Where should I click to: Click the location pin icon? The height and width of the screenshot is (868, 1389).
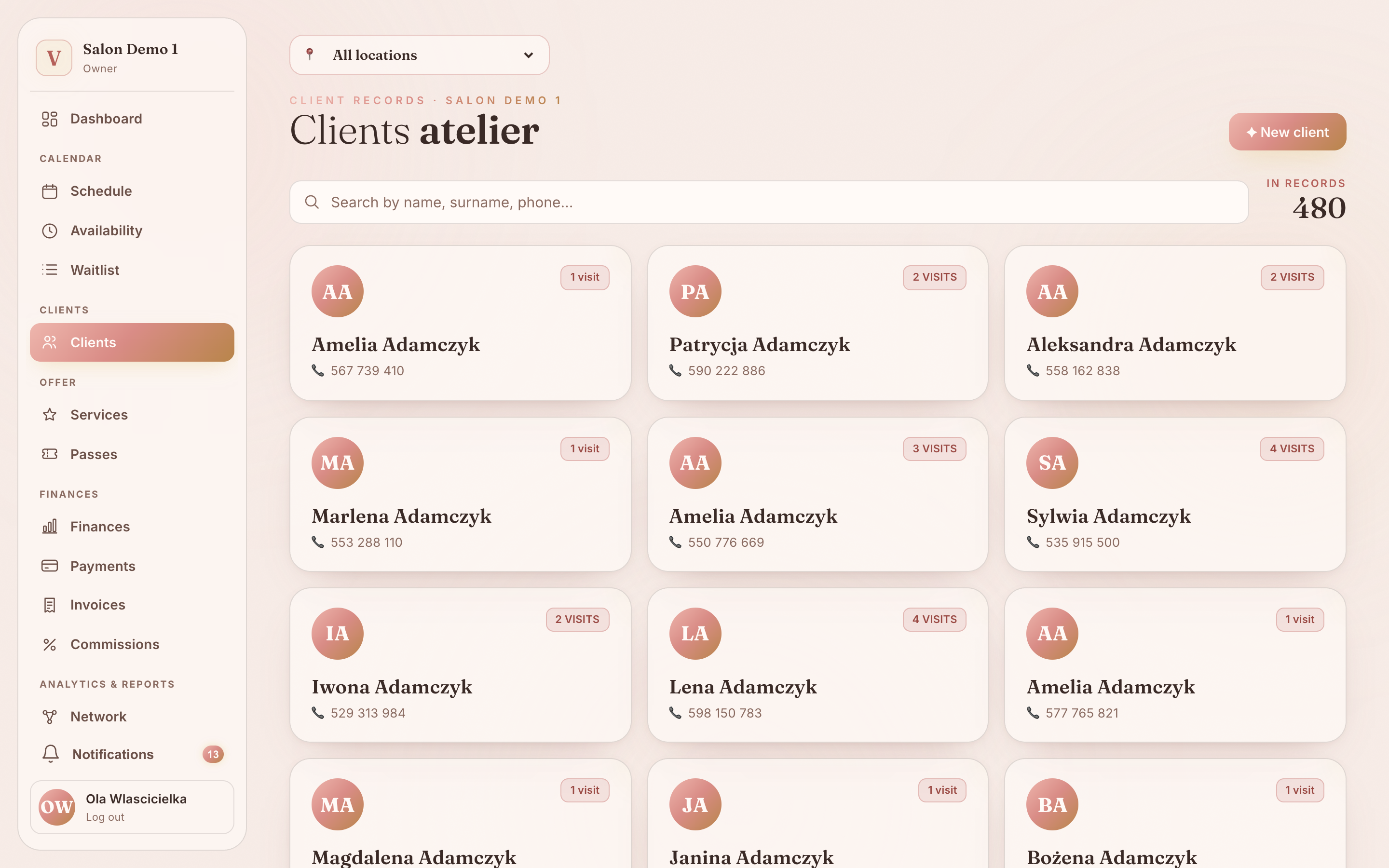309,54
